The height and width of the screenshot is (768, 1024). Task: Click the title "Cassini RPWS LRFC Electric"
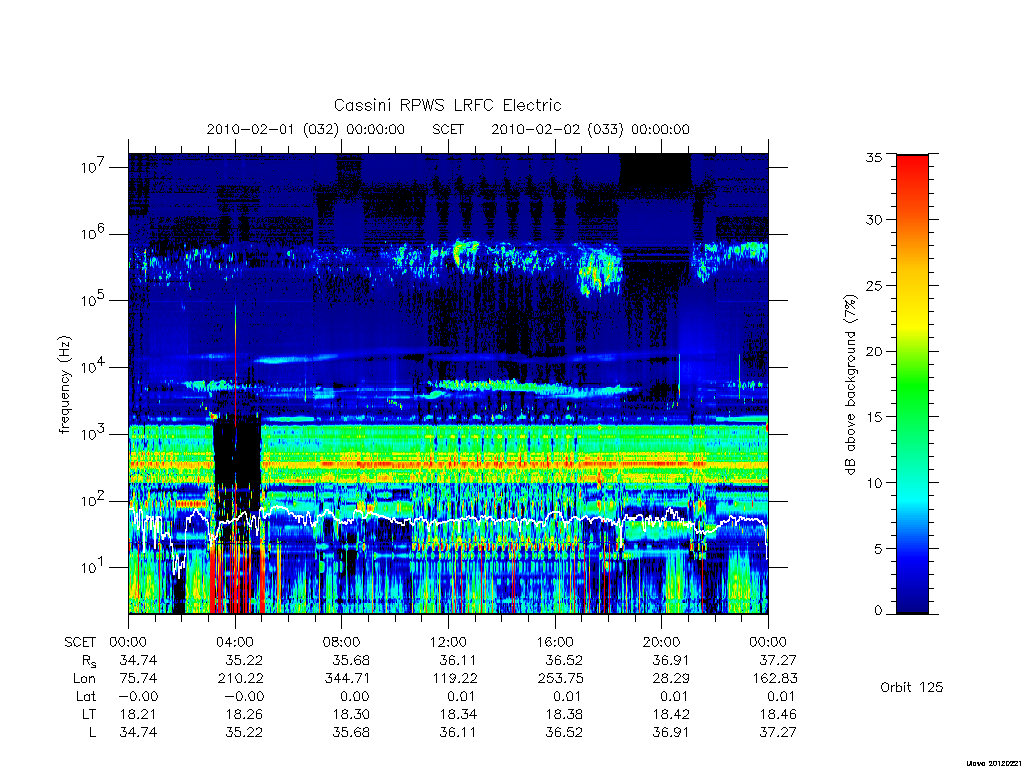point(447,105)
